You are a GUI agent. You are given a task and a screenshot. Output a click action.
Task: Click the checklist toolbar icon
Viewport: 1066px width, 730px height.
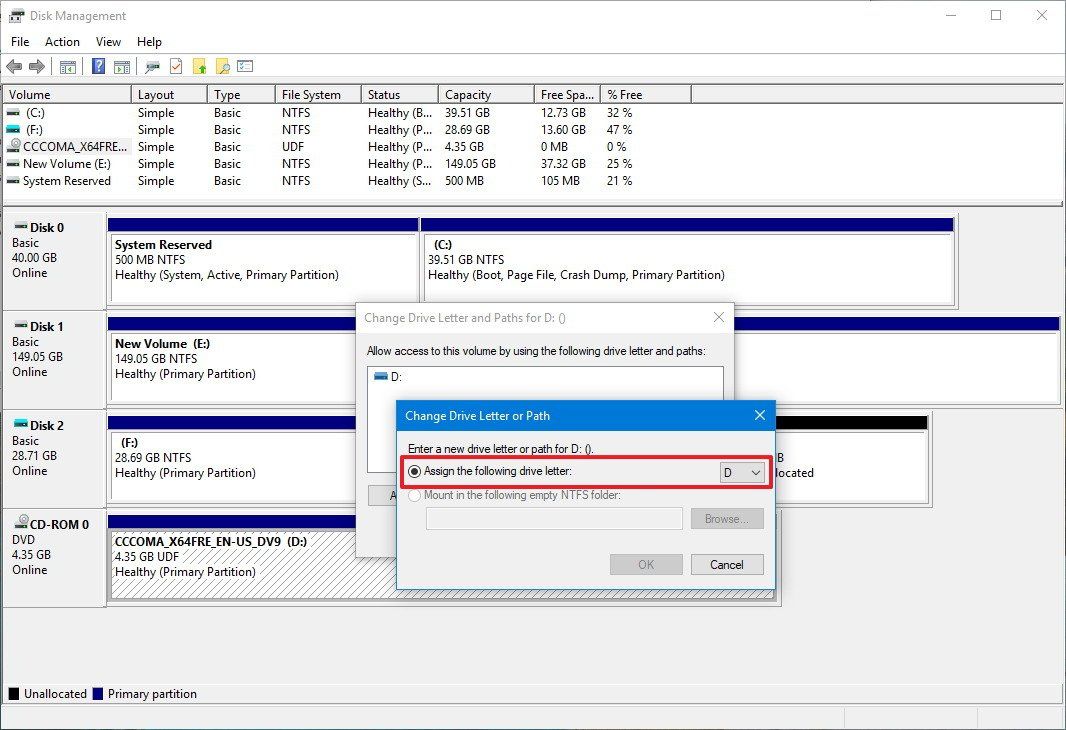[246, 66]
